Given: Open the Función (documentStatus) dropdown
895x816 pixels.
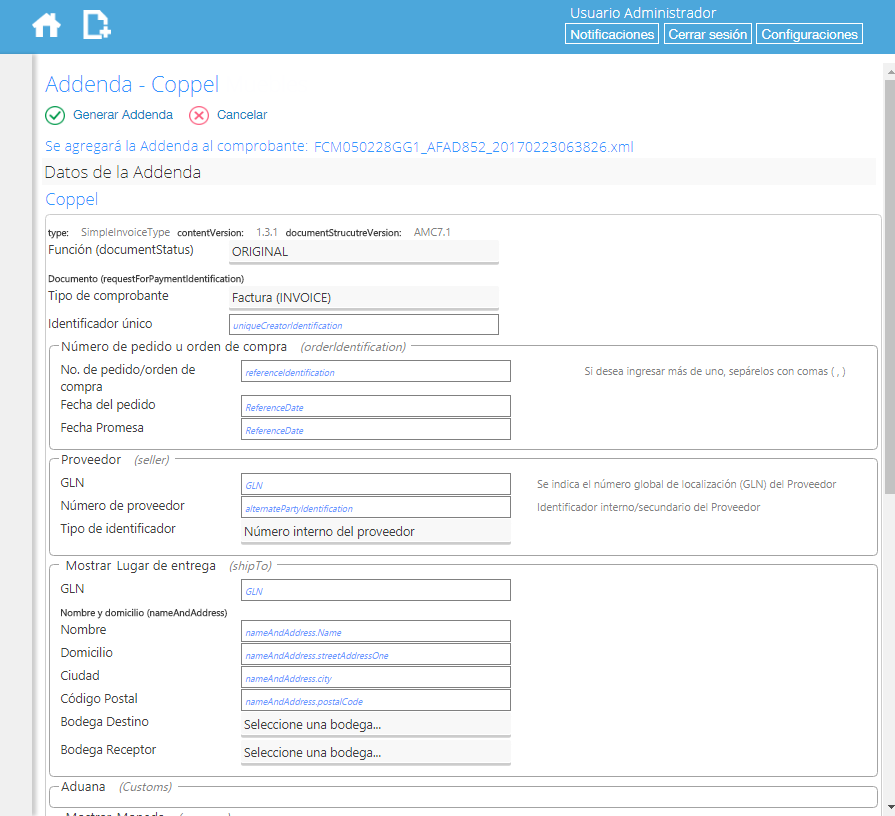Looking at the screenshot, I should (x=364, y=252).
